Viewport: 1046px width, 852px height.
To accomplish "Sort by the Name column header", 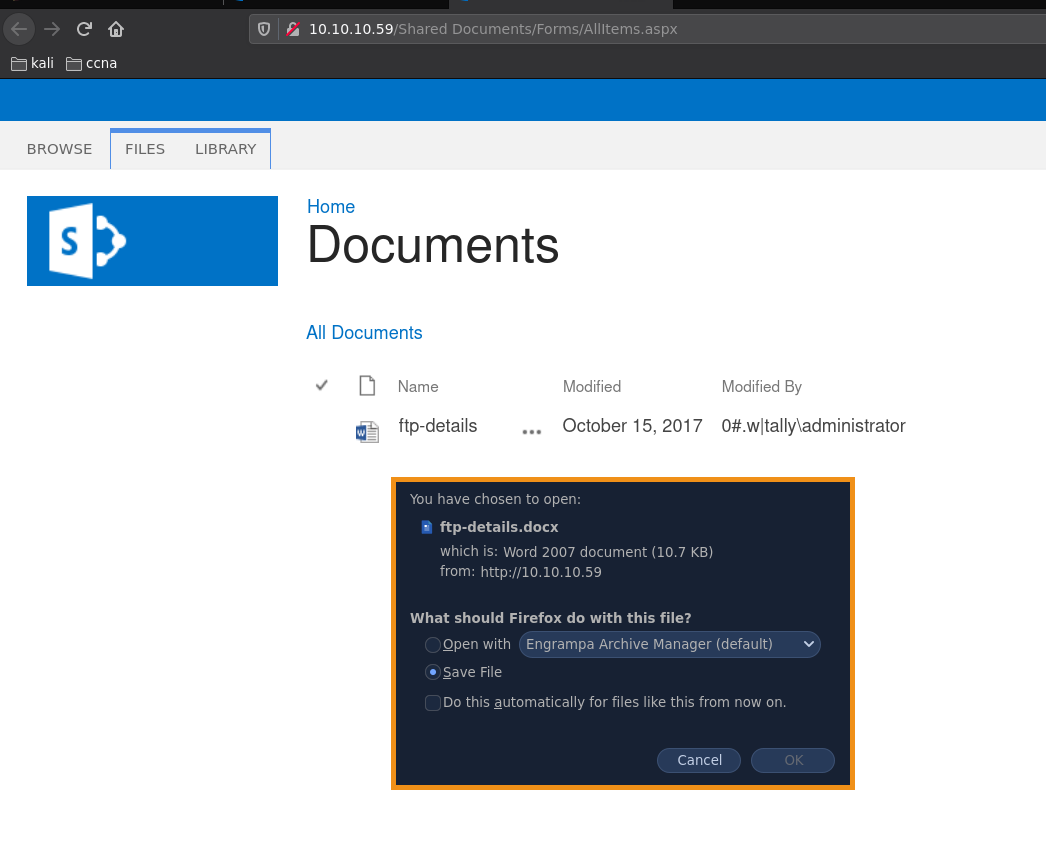I will click(x=418, y=387).
